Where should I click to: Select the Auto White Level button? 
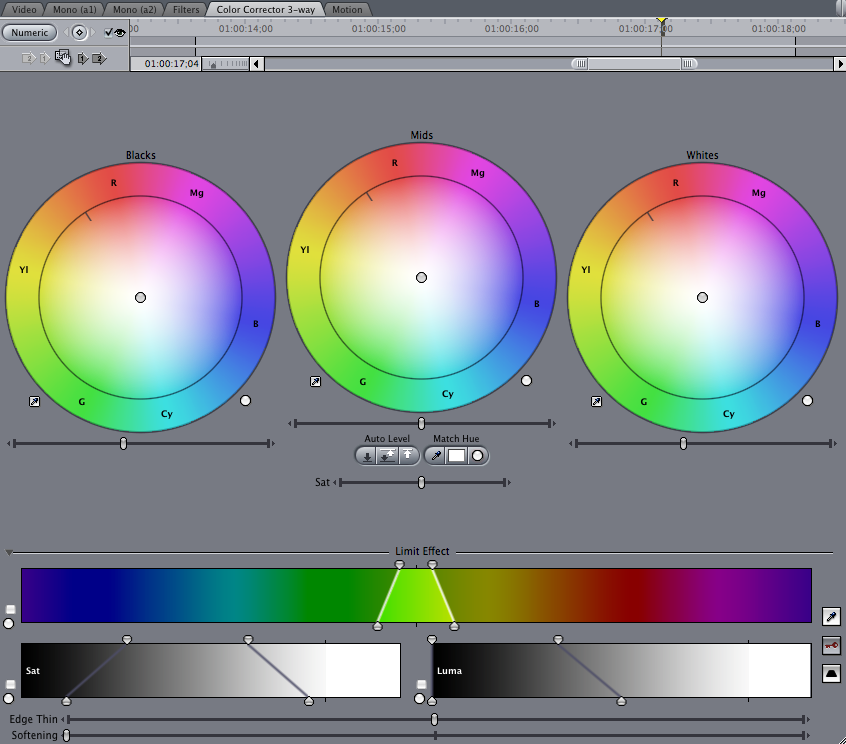[x=407, y=455]
